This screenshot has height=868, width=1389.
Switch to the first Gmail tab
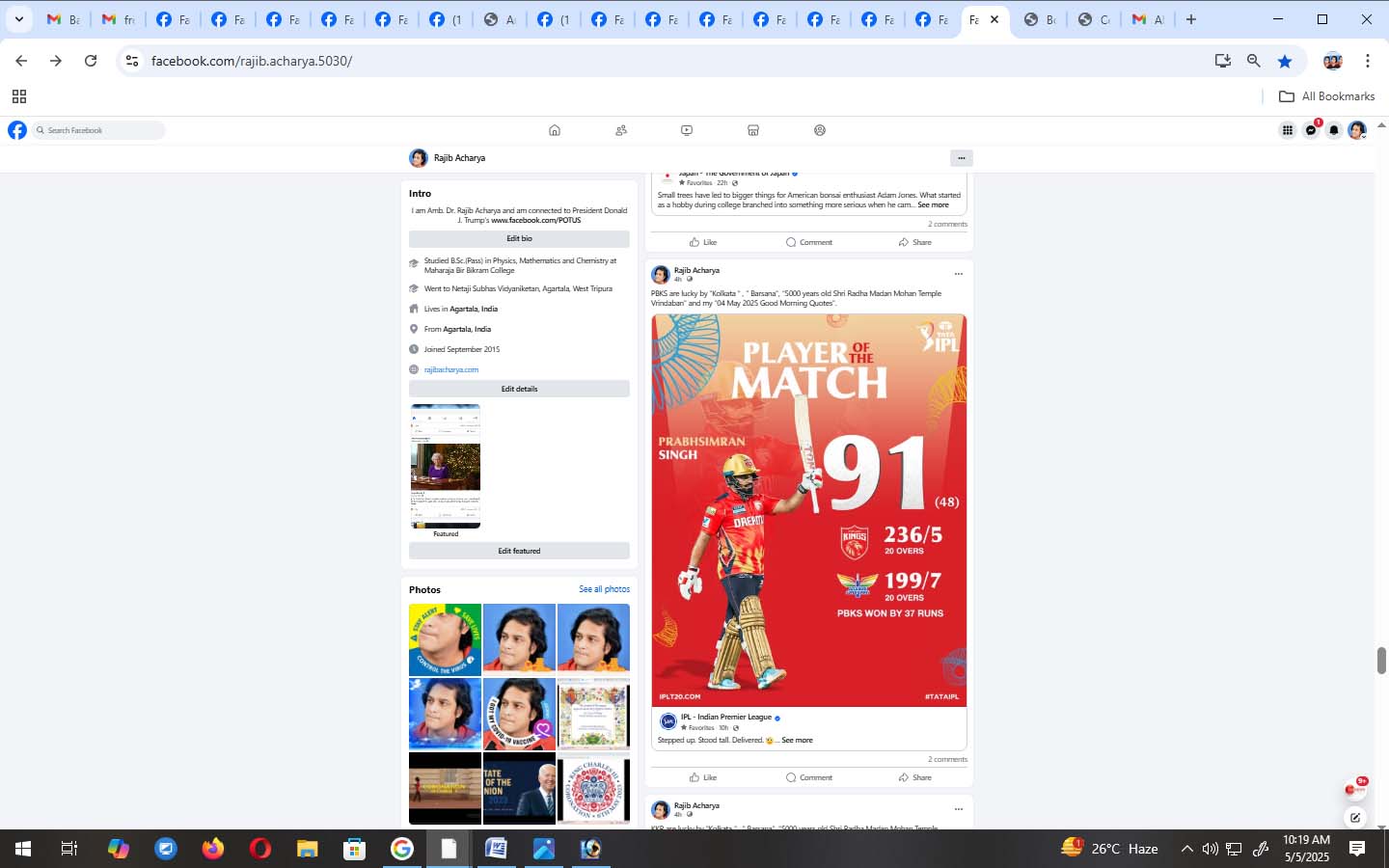63,19
